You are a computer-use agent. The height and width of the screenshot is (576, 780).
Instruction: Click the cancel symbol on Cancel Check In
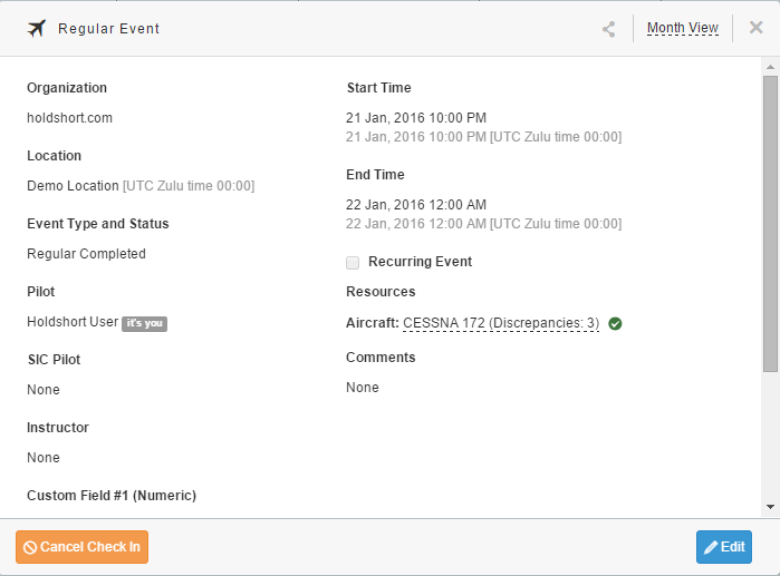click(30, 547)
